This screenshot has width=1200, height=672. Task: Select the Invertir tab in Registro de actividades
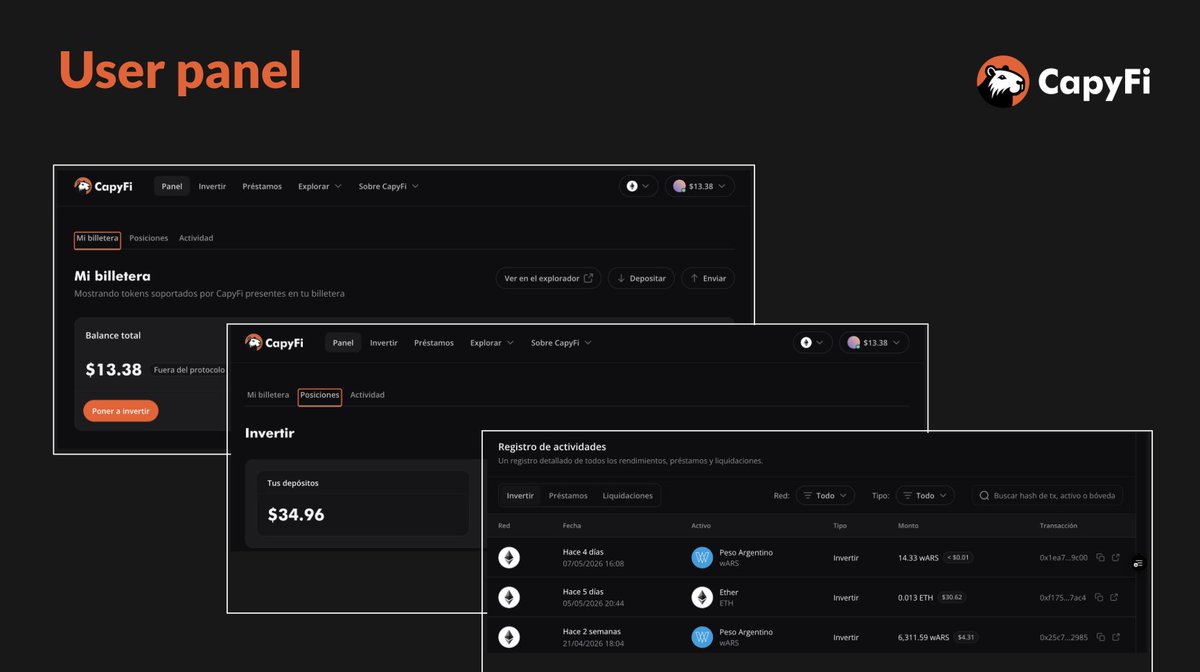(x=520, y=496)
